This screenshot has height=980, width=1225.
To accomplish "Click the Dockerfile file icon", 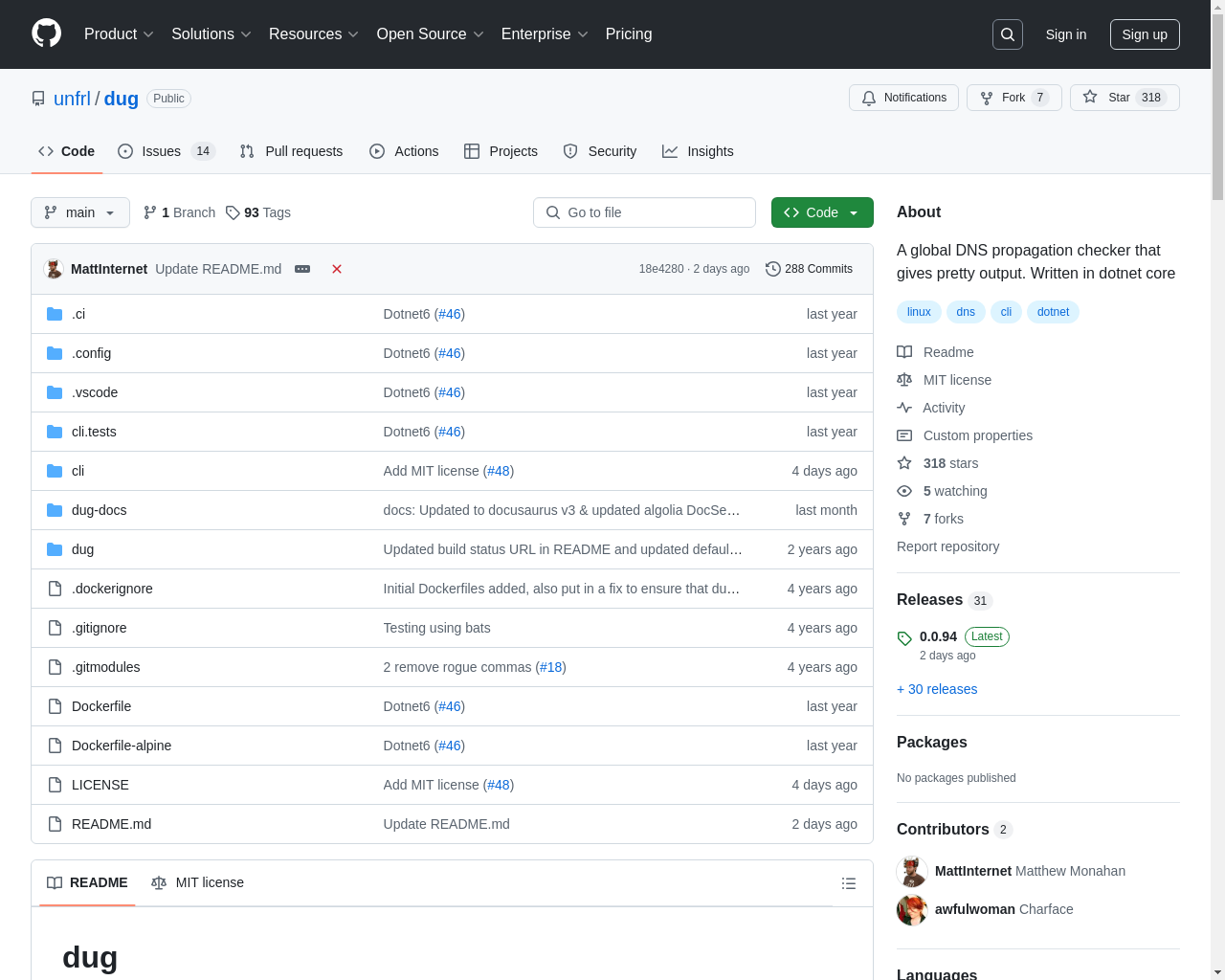I will pos(55,706).
